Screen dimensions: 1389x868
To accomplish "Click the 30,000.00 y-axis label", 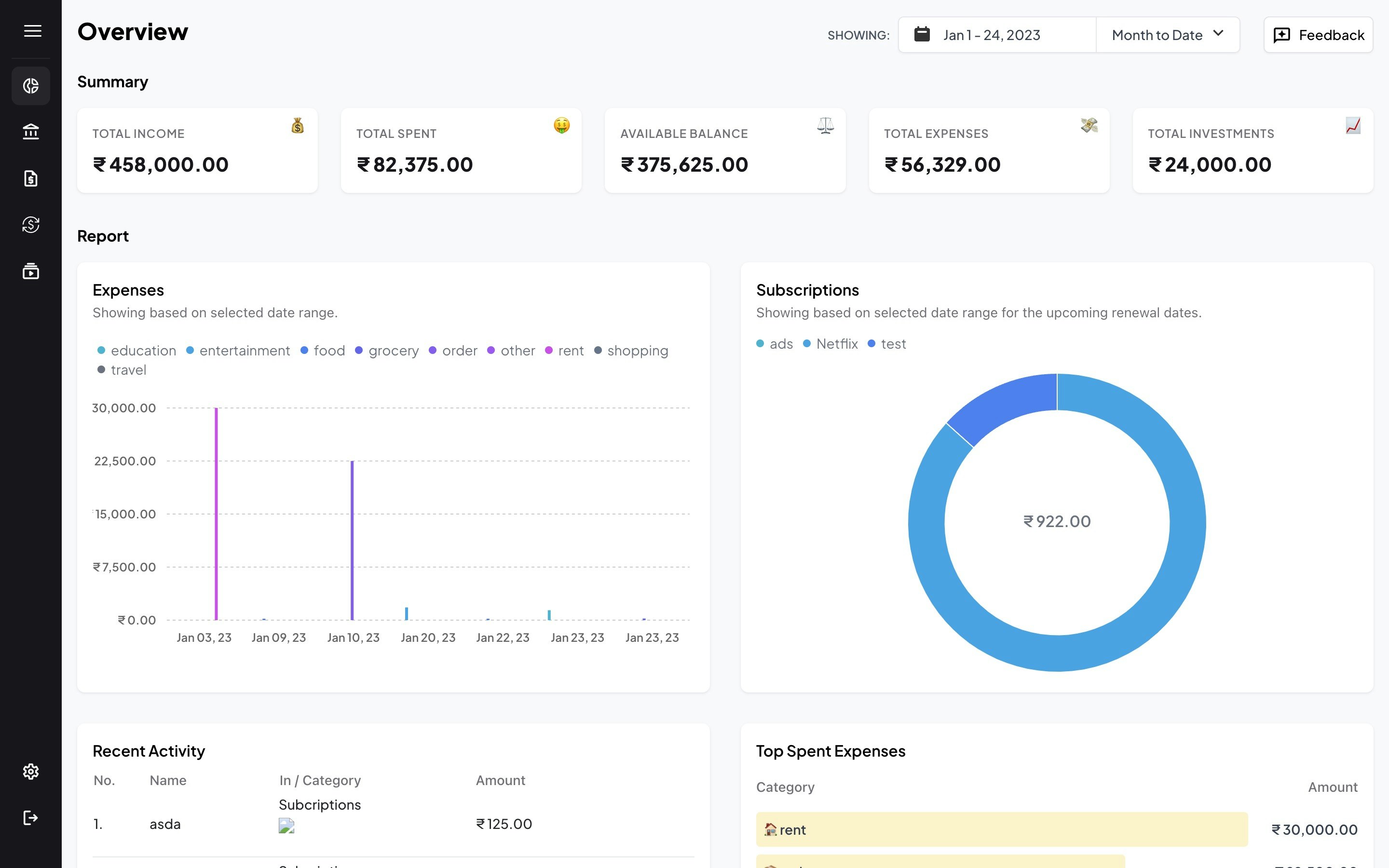I will (x=124, y=408).
